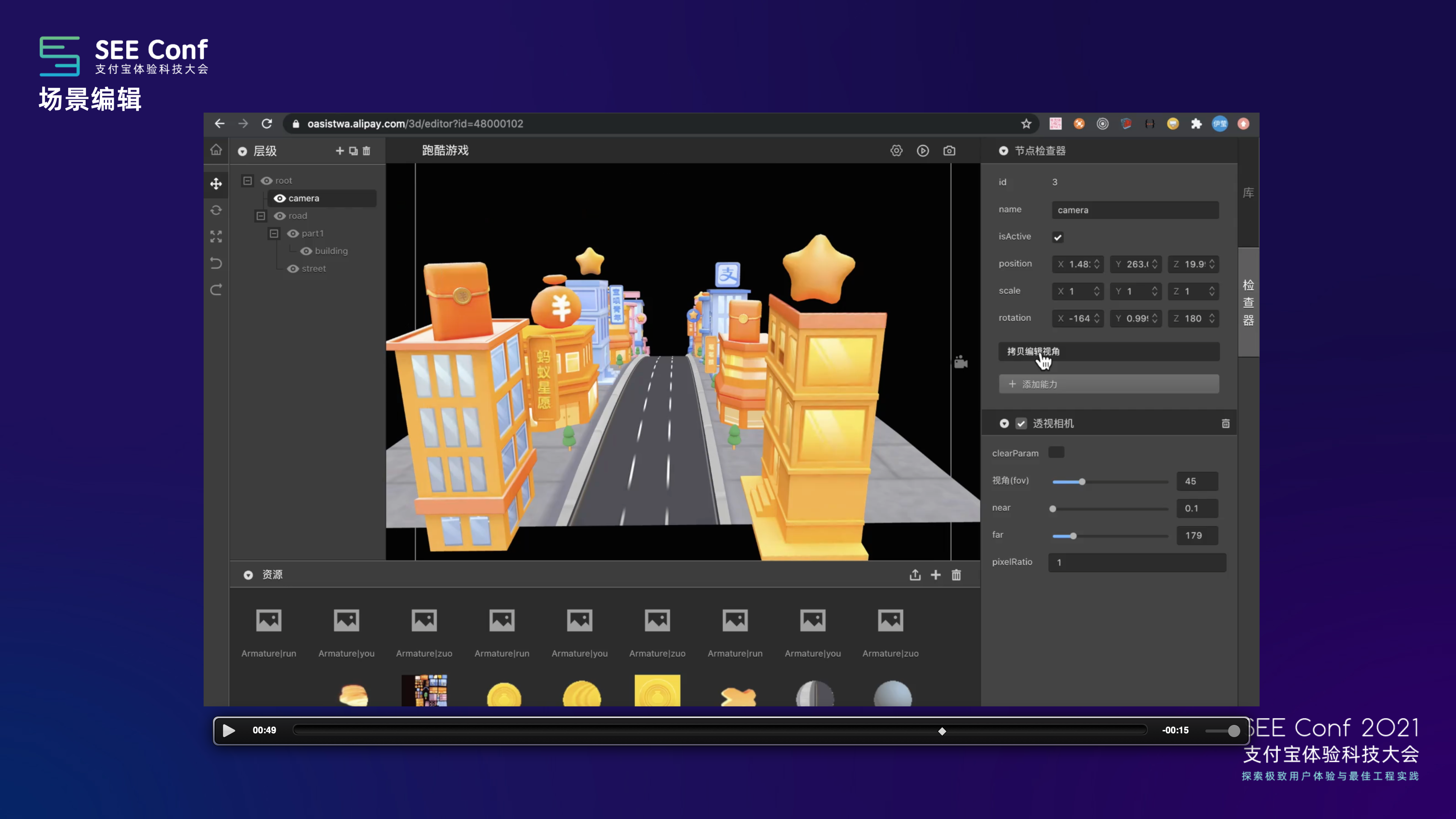Select the move/translate tool in left toolbar
The height and width of the screenshot is (819, 1456).
pyautogui.click(x=216, y=184)
